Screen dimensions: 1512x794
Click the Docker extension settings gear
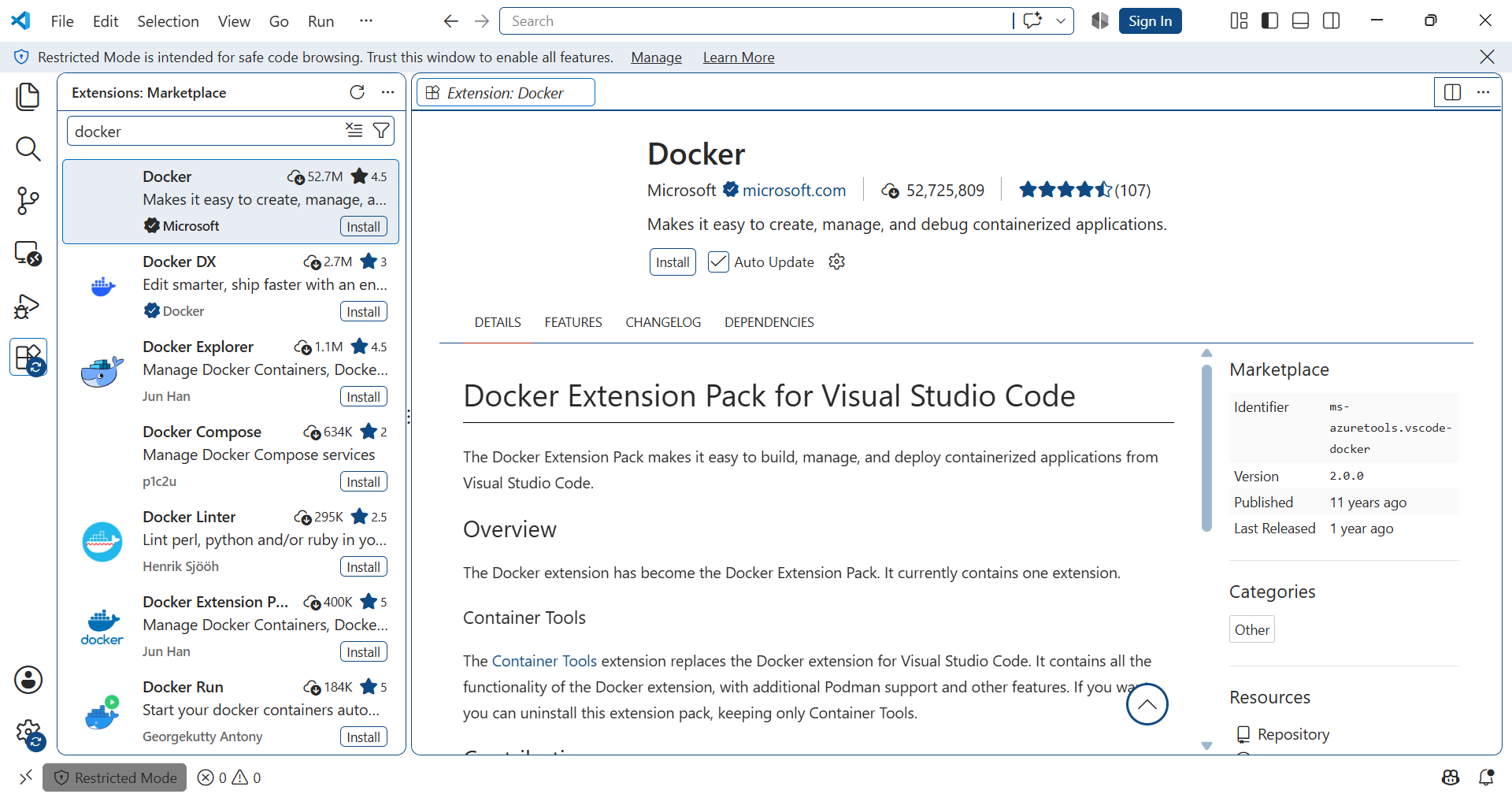tap(837, 262)
